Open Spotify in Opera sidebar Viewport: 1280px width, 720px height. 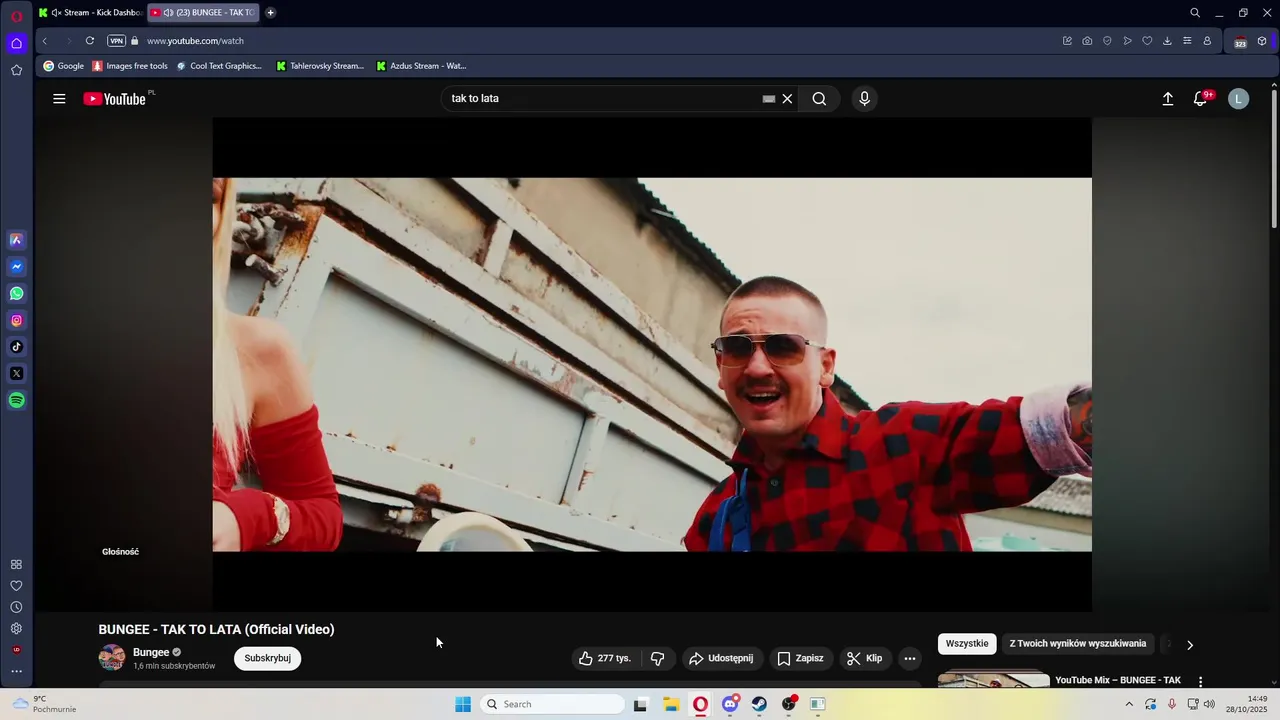[x=16, y=400]
